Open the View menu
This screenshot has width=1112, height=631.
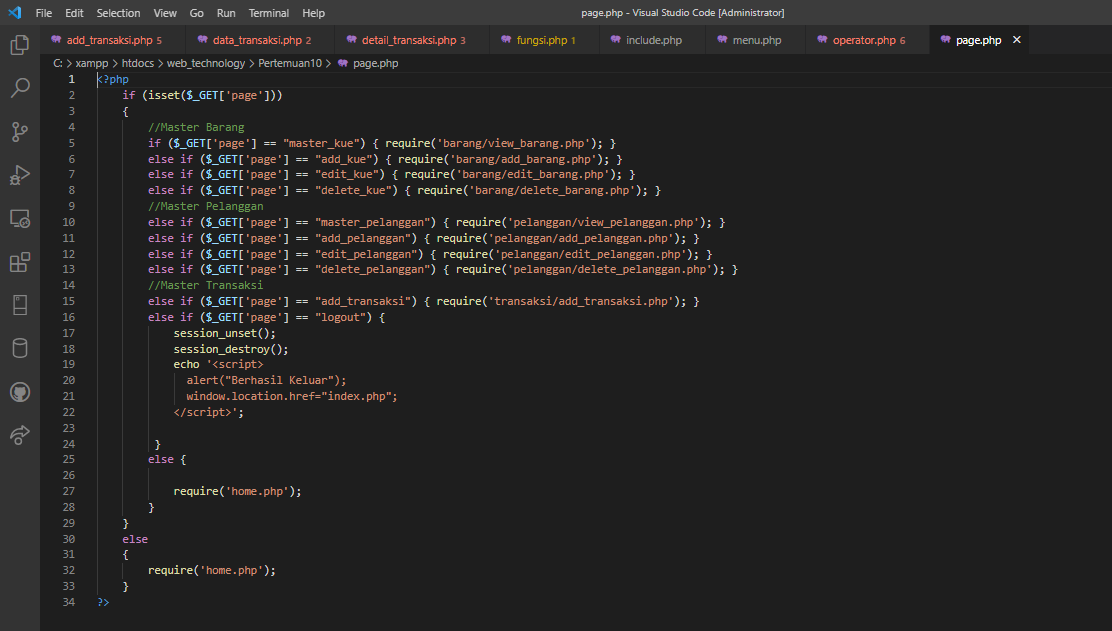(x=165, y=13)
